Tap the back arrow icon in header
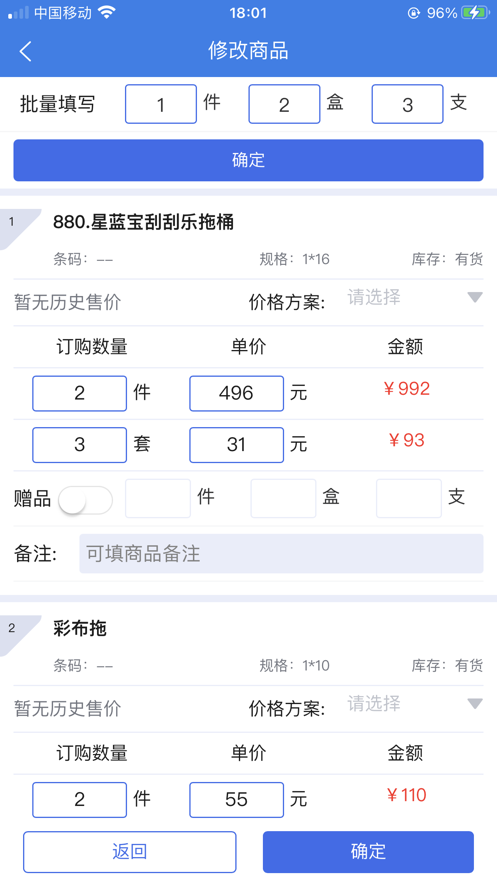Viewport: 497px width, 883px height. click(25, 51)
